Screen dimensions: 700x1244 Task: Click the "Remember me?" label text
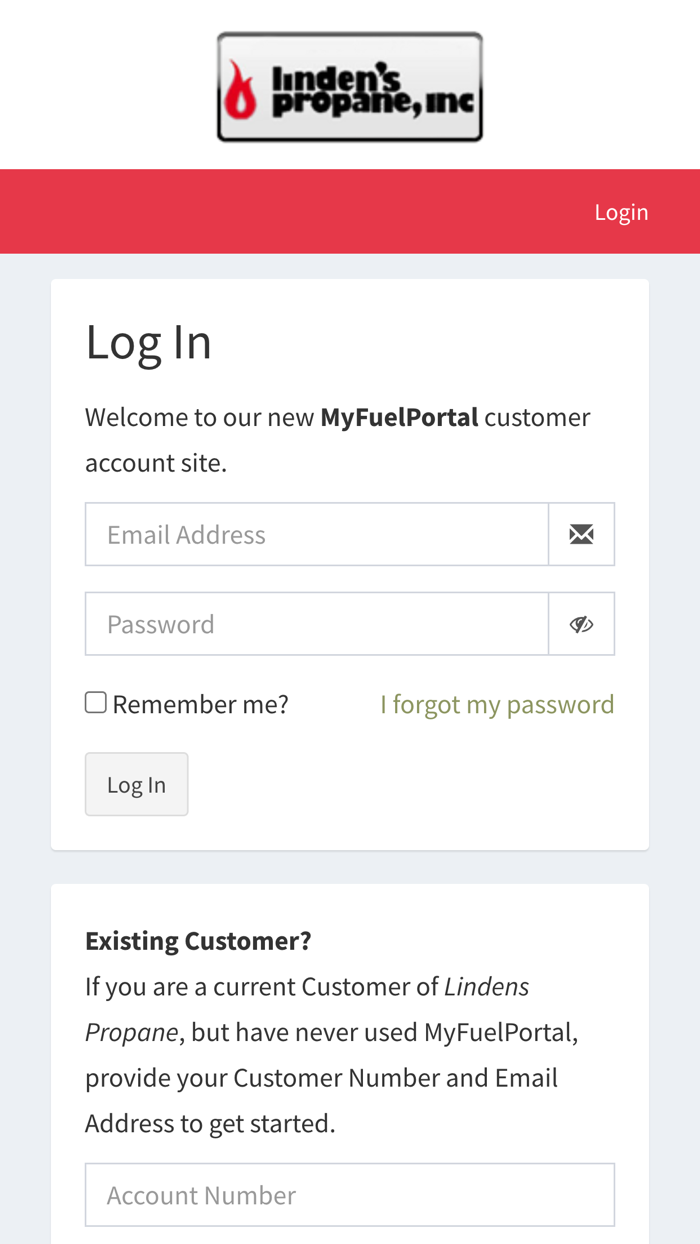click(x=200, y=704)
